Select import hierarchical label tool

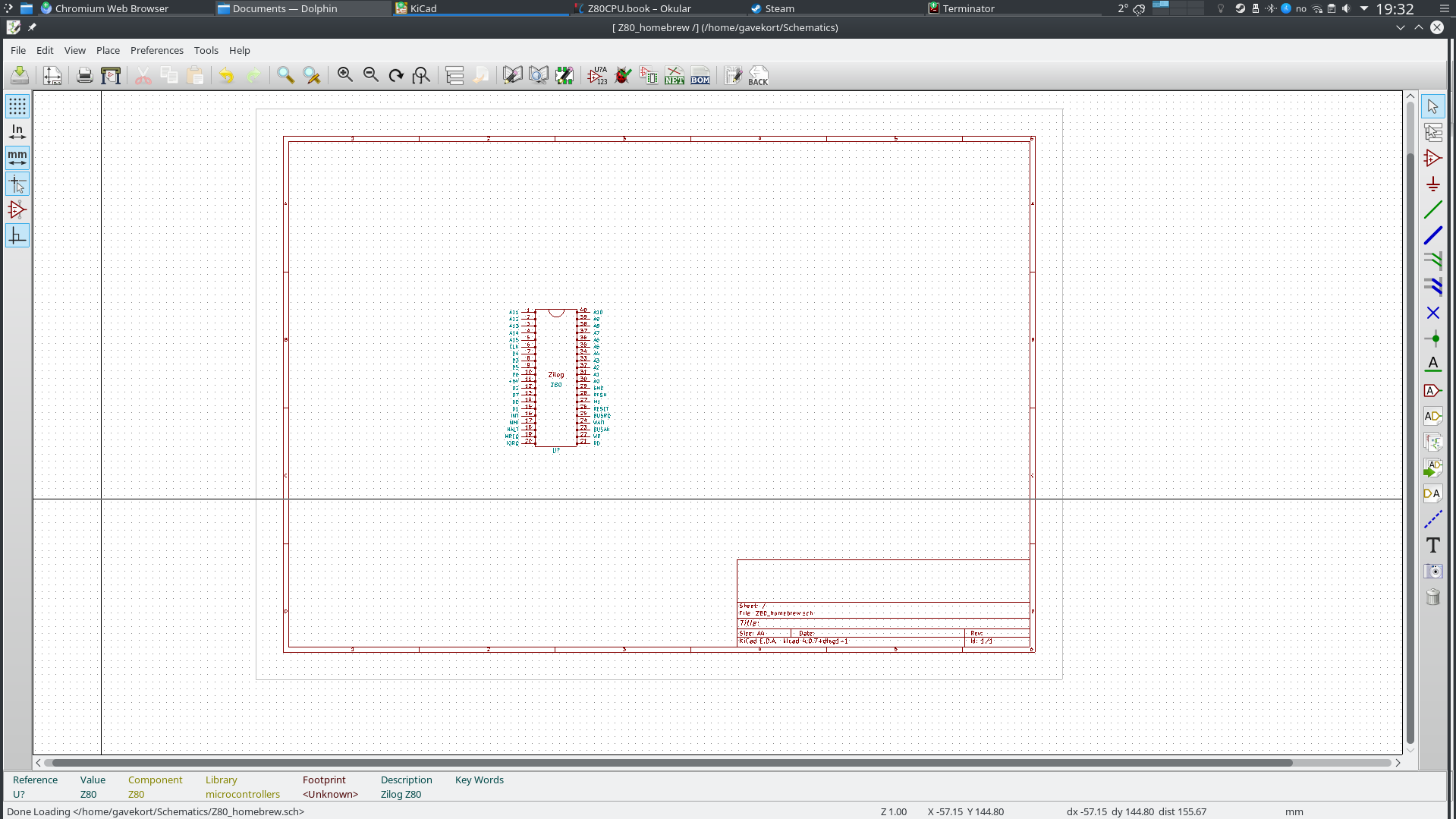1432,468
